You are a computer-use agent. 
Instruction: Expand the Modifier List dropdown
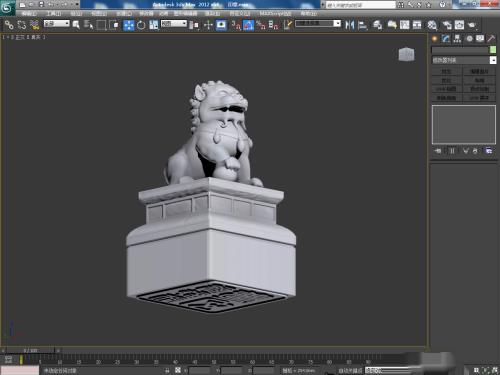click(x=464, y=60)
